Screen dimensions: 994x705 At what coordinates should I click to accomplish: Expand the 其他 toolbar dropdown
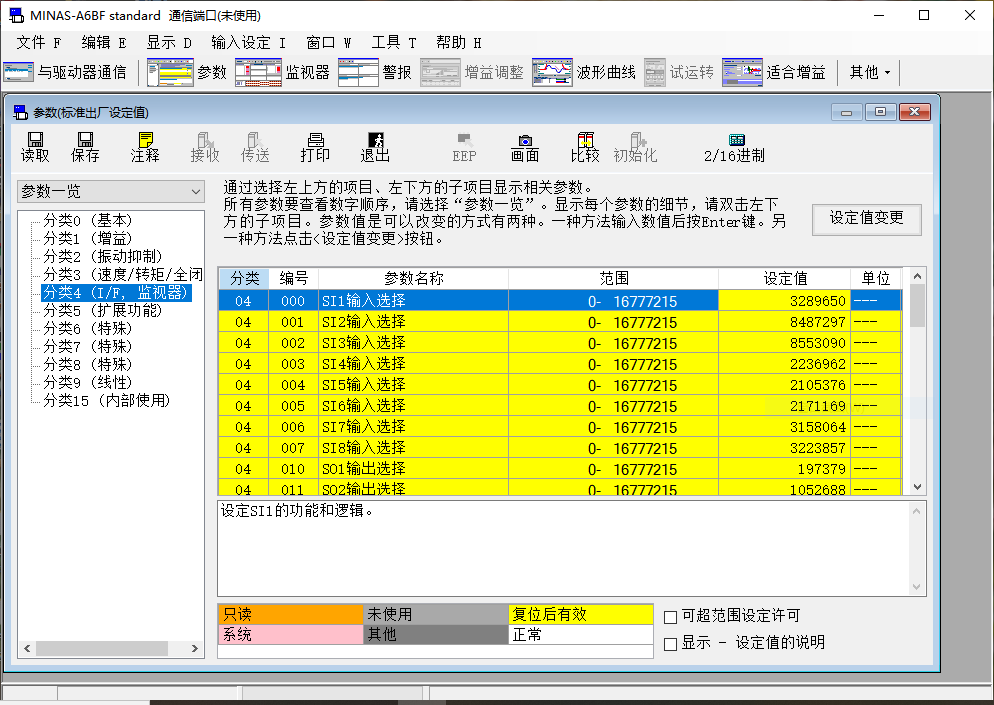pyautogui.click(x=869, y=72)
